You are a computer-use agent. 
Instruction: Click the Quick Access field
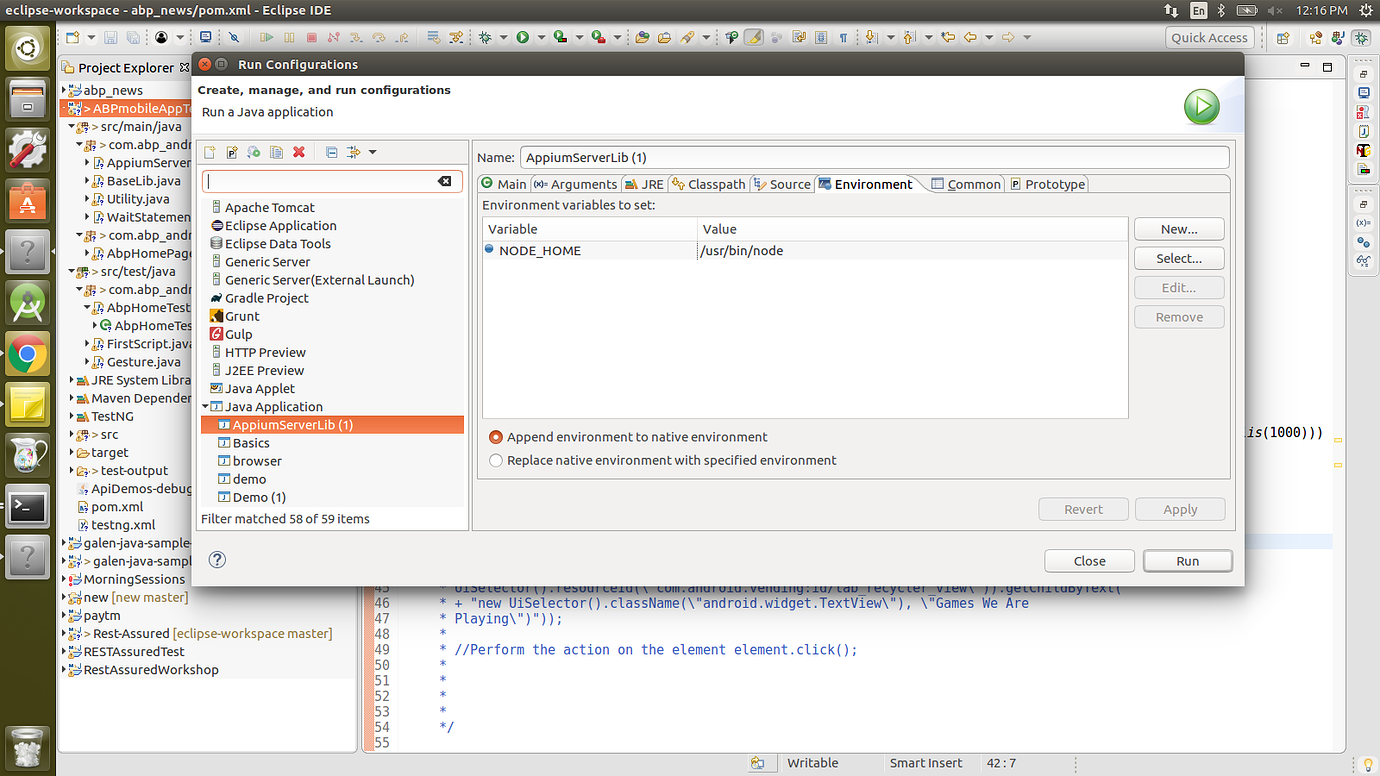click(x=1209, y=38)
